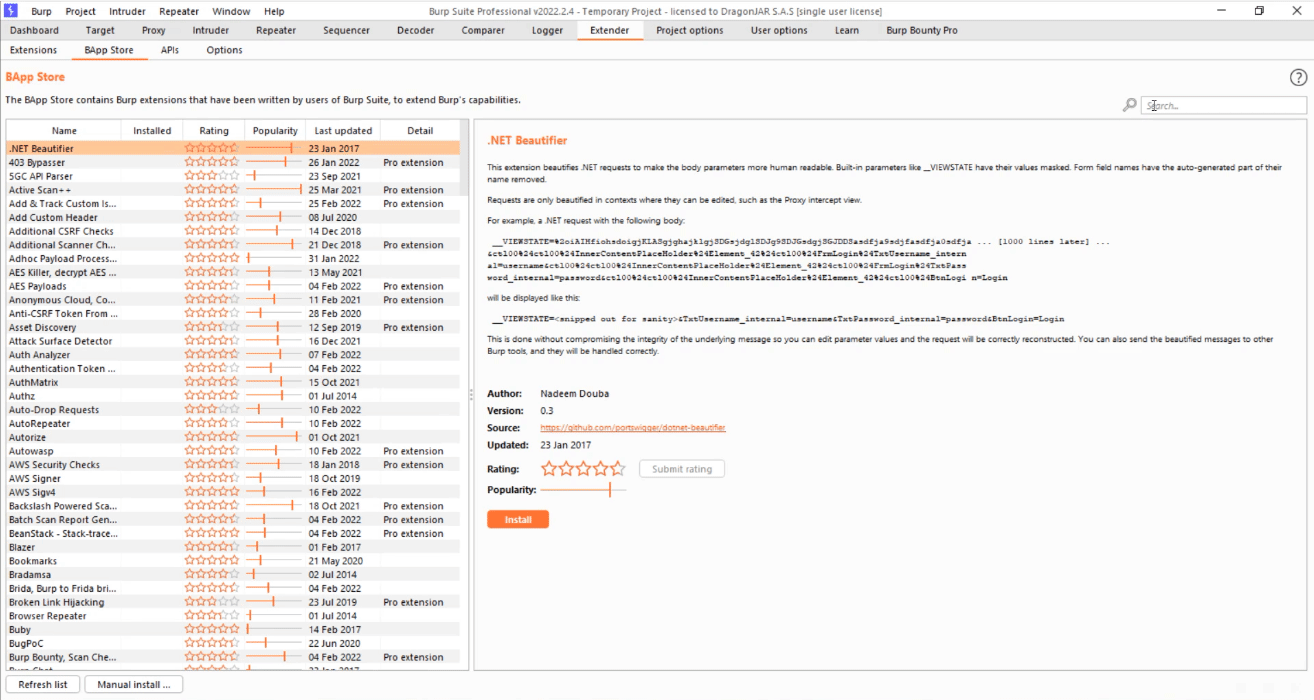
Task: Click the Manual install button
Action: (134, 685)
